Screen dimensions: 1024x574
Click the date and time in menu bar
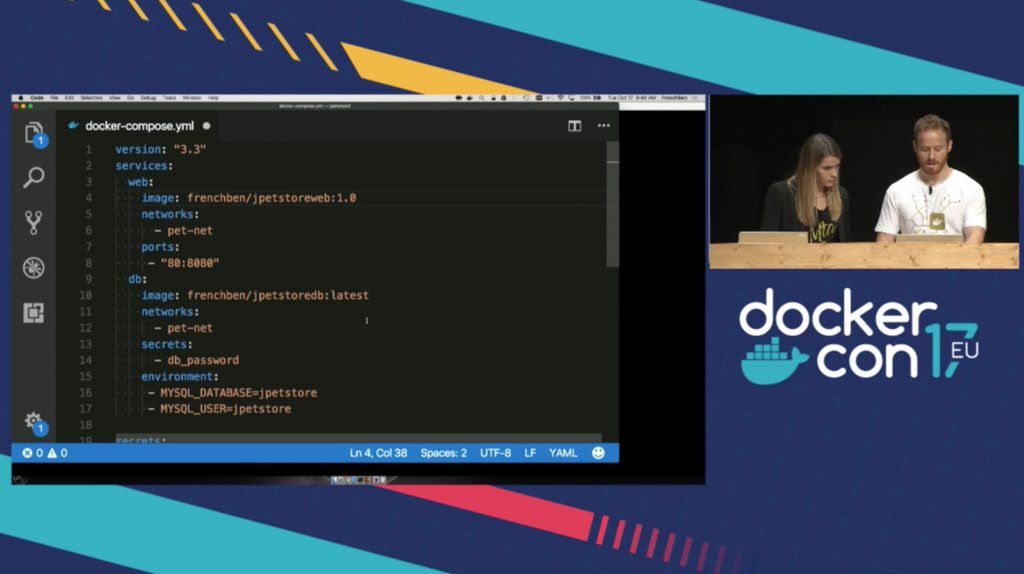(x=632, y=98)
